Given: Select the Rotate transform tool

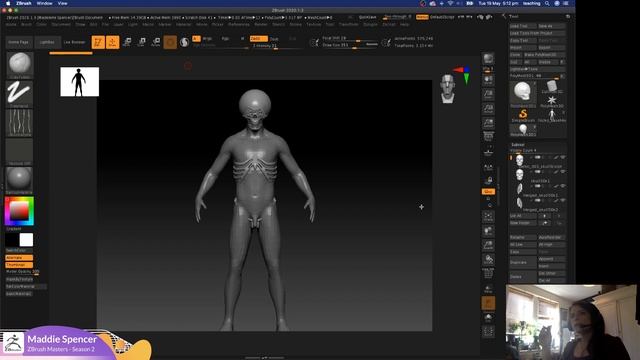Looking at the screenshot, I should pos(156,42).
